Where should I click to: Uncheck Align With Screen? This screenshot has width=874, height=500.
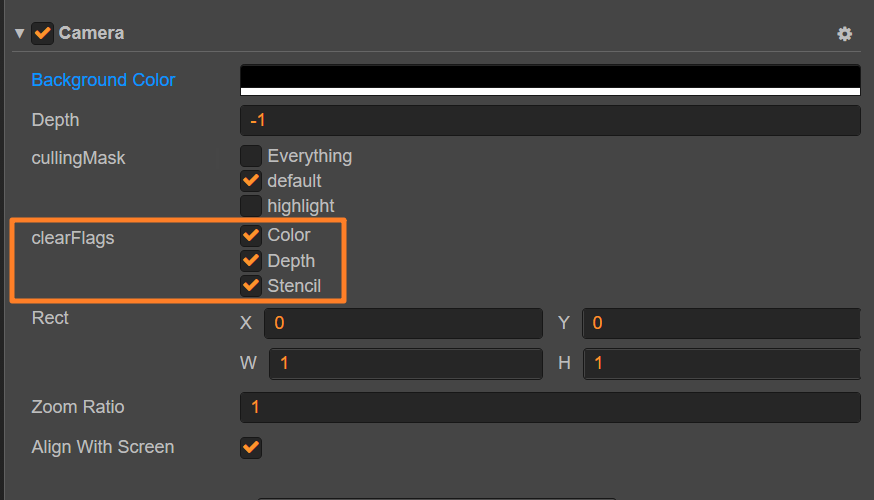coord(251,447)
